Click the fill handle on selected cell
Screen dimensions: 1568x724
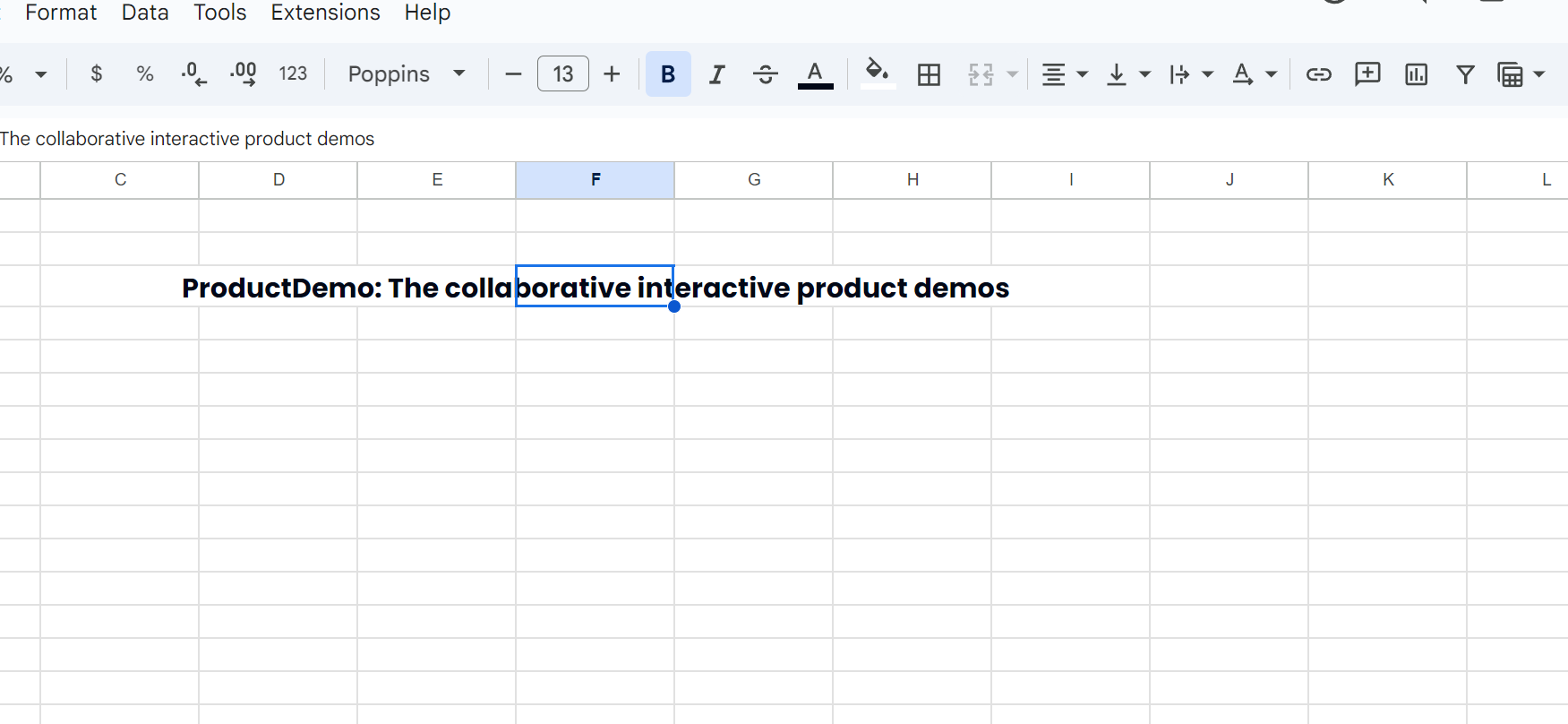[x=674, y=306]
